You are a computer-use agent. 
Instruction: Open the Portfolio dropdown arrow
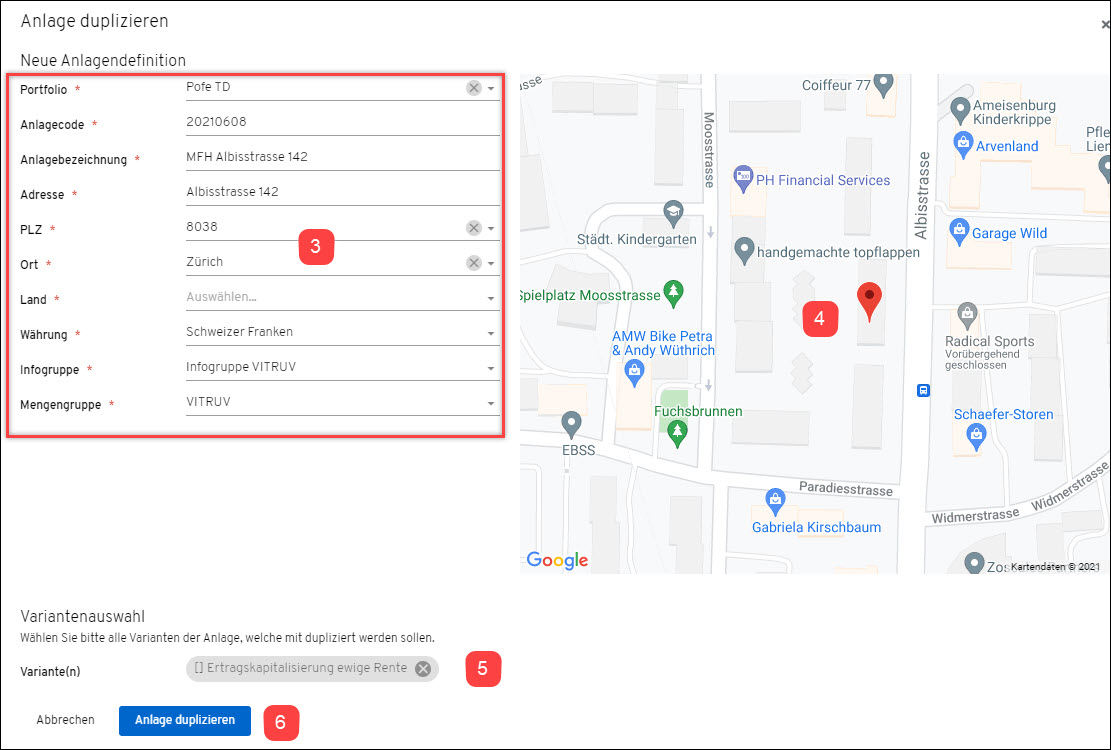[x=490, y=89]
